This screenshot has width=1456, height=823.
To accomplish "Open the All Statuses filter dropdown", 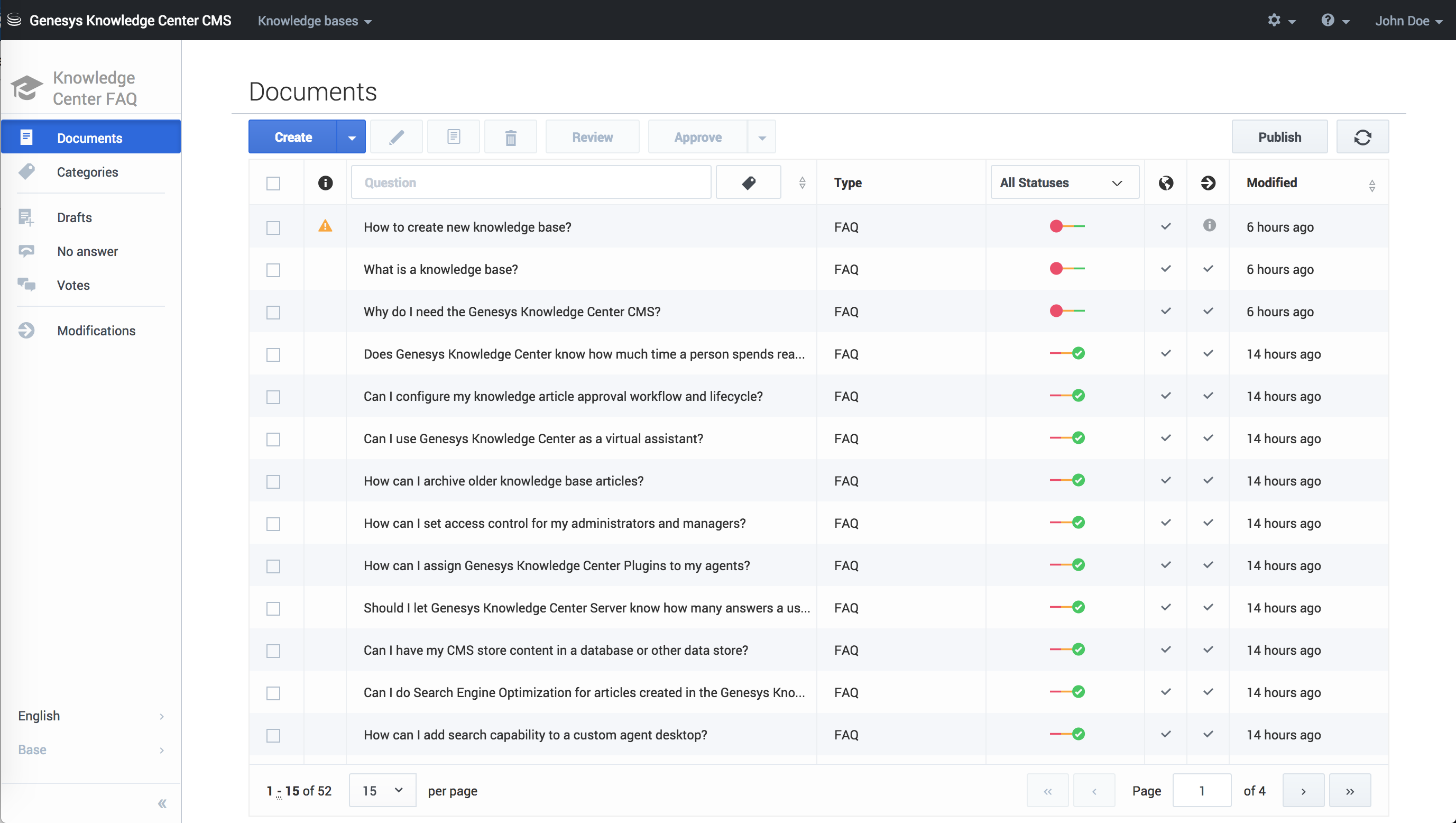I will pyautogui.click(x=1064, y=182).
